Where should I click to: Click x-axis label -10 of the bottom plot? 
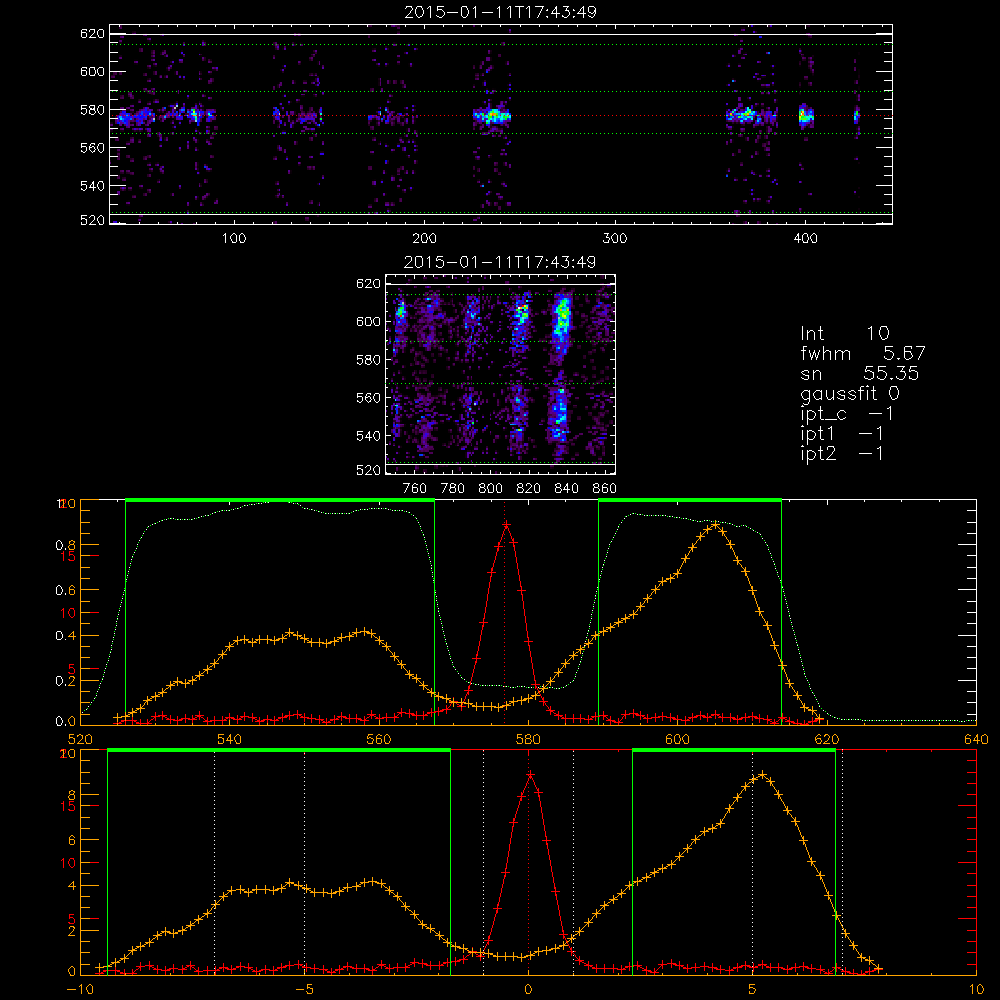[80, 990]
